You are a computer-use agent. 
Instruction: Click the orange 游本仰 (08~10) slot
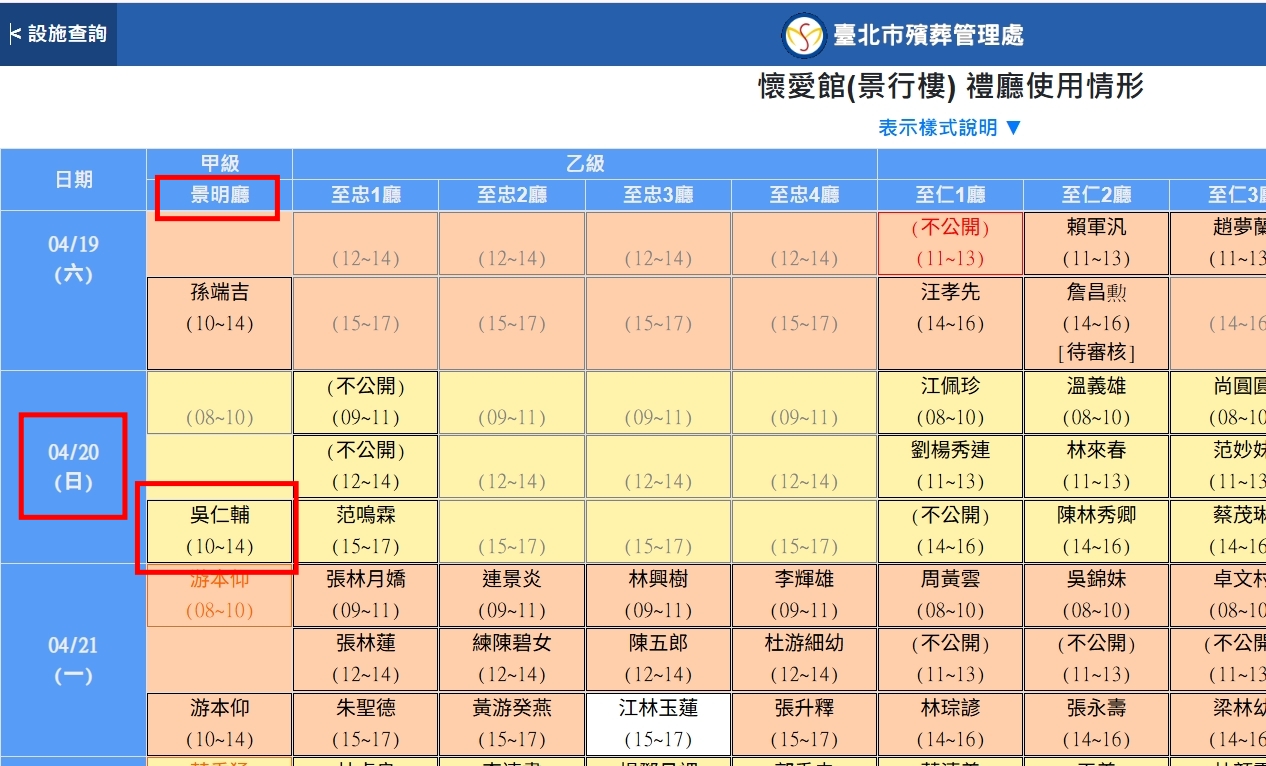tap(220, 595)
